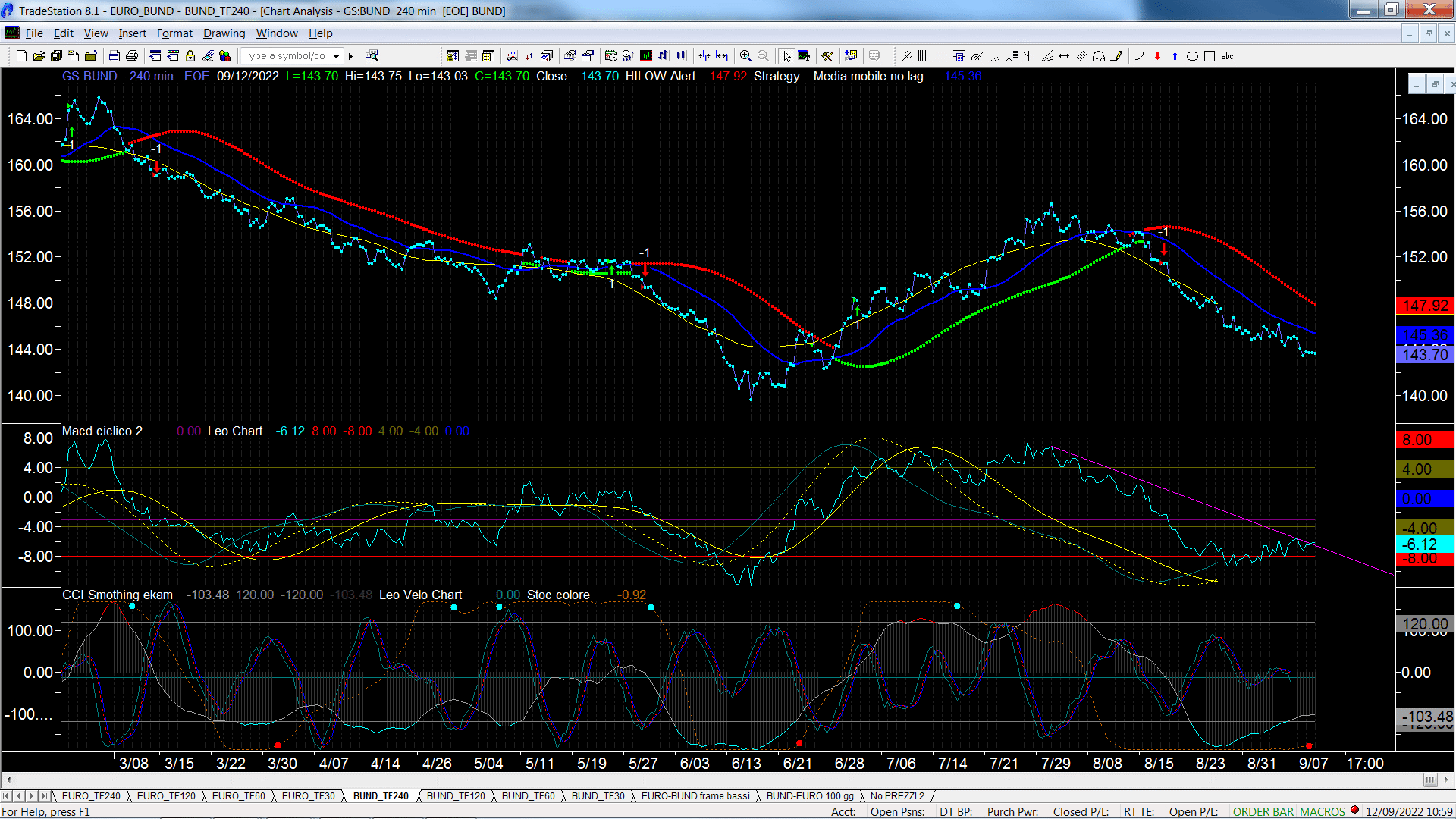
Task: Open the Format menu
Action: tap(174, 33)
